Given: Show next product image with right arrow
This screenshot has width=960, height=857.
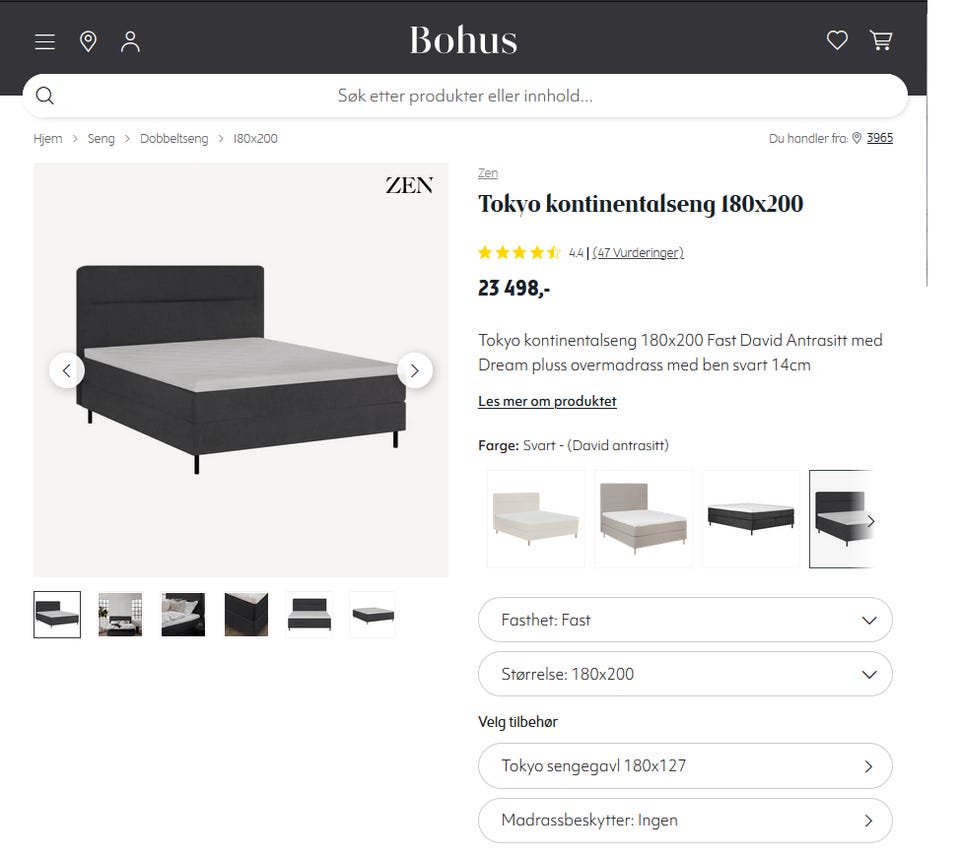Looking at the screenshot, I should 415,370.
